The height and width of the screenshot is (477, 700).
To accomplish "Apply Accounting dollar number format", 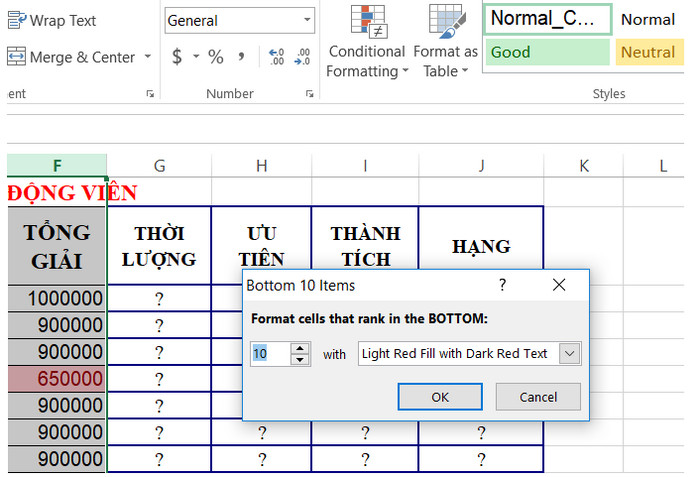I will point(177,57).
